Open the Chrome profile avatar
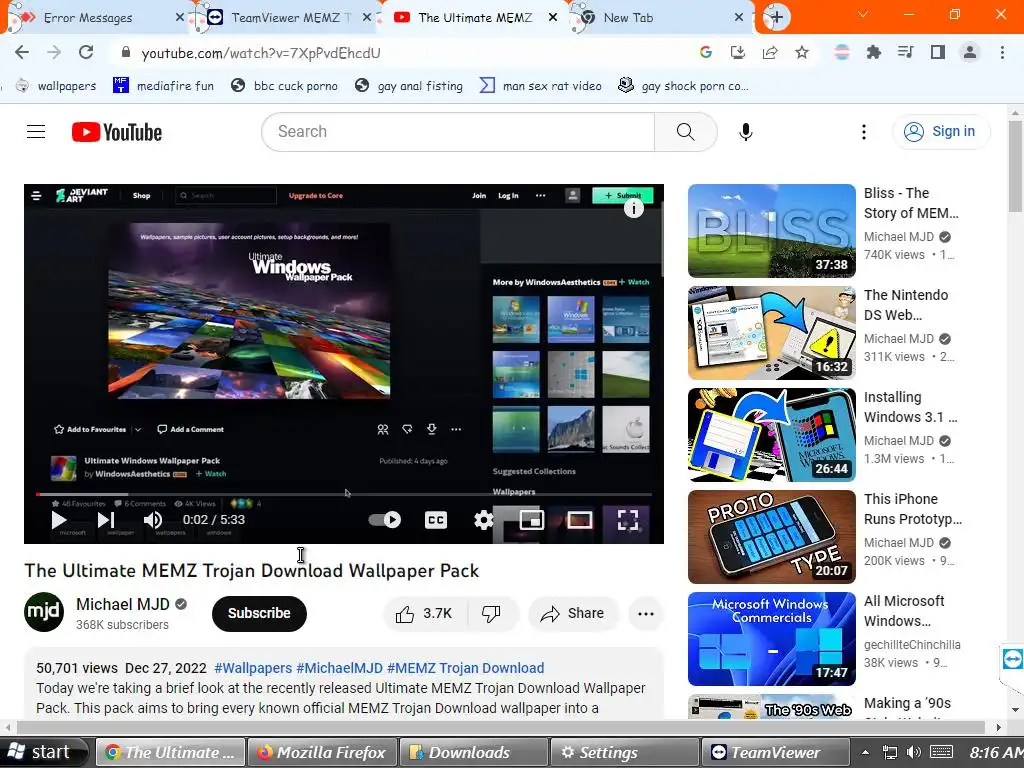1024x768 pixels. [x=970, y=52]
